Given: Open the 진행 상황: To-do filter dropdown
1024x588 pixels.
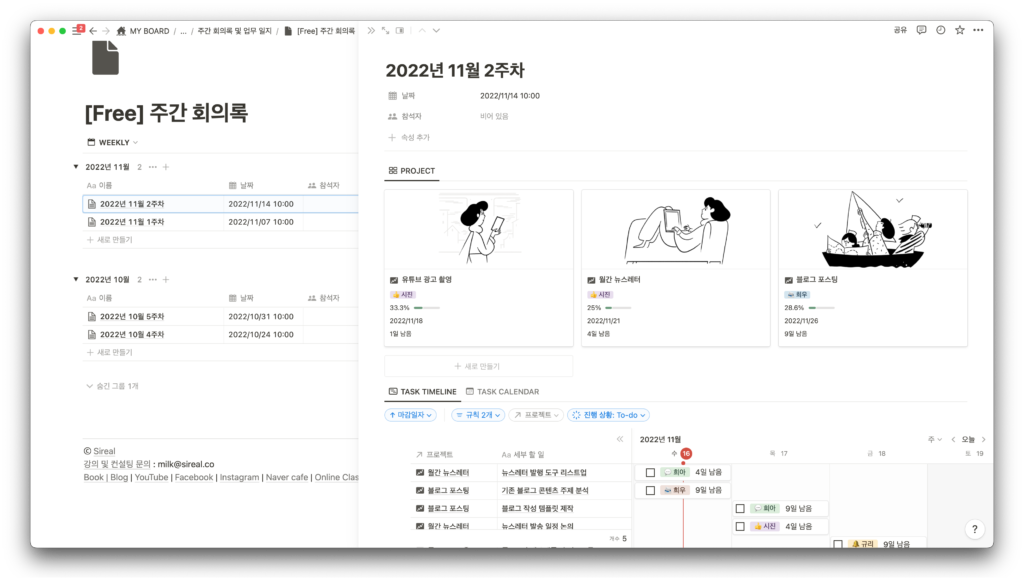Looking at the screenshot, I should [608, 414].
